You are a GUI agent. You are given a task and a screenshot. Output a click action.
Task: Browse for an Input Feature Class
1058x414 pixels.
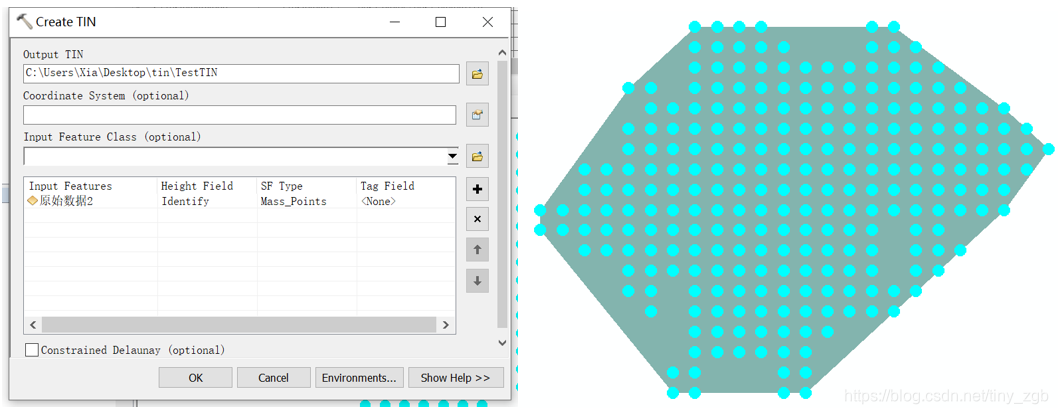point(477,156)
